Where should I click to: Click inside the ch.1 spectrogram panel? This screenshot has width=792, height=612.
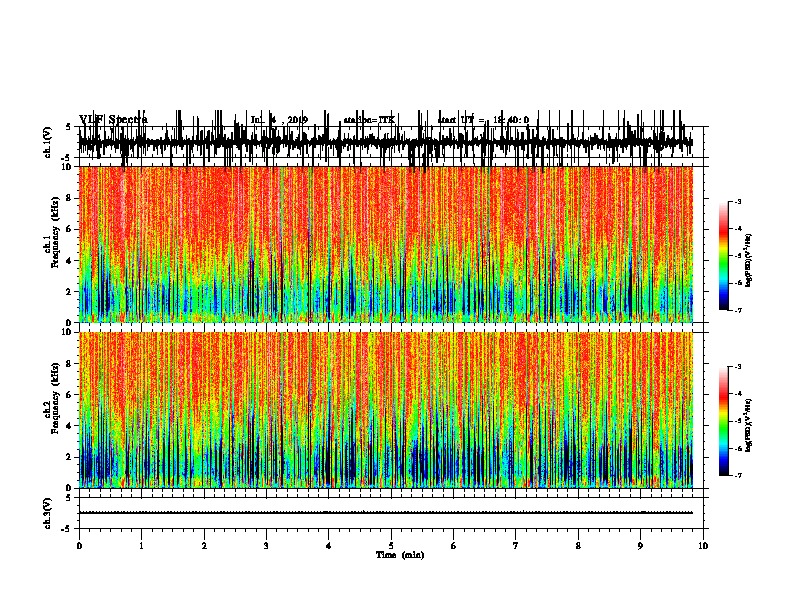(x=385, y=244)
